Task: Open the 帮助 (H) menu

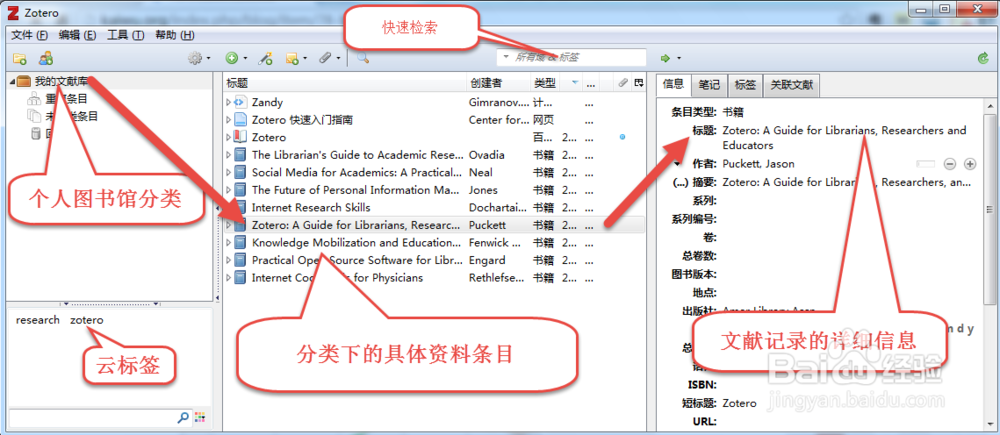Action: coord(175,35)
